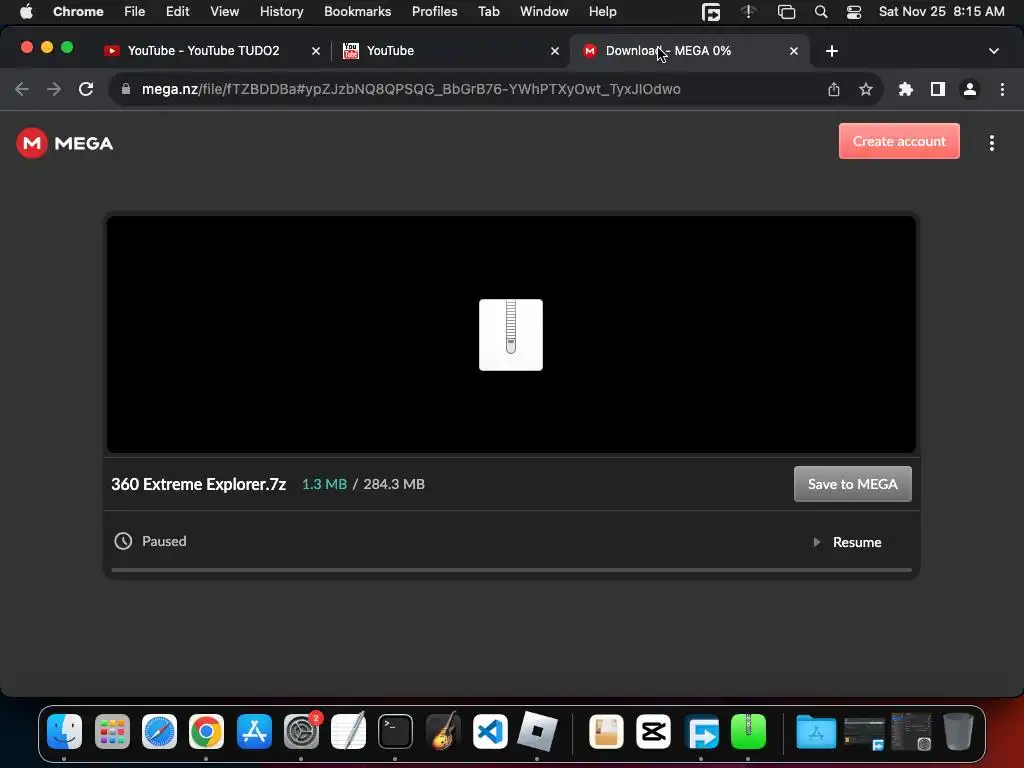
Task: Open CapCut from the Dock
Action: (x=654, y=731)
